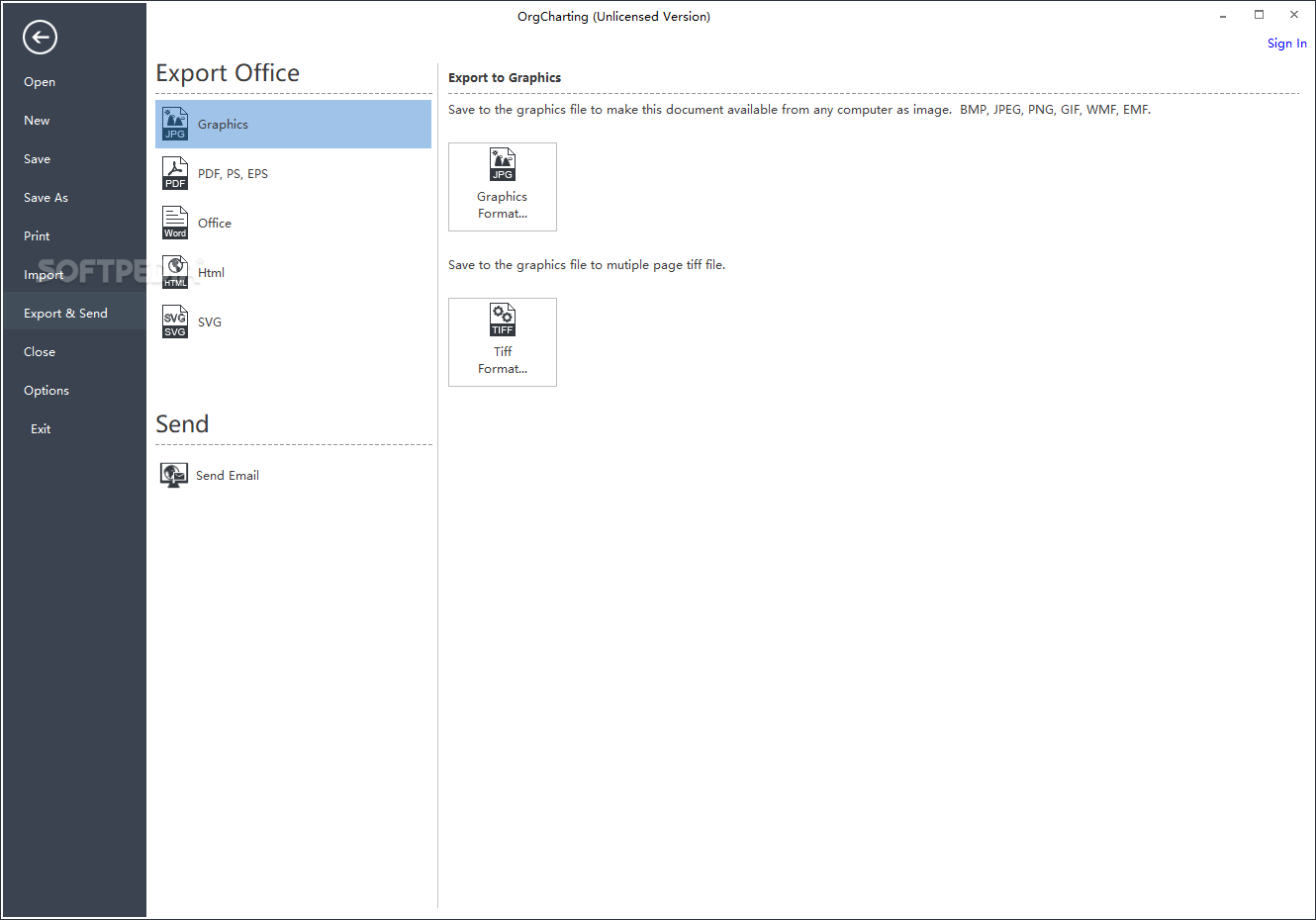The image size is (1316, 920).
Task: Open Tiff Format export button
Action: pos(503,342)
